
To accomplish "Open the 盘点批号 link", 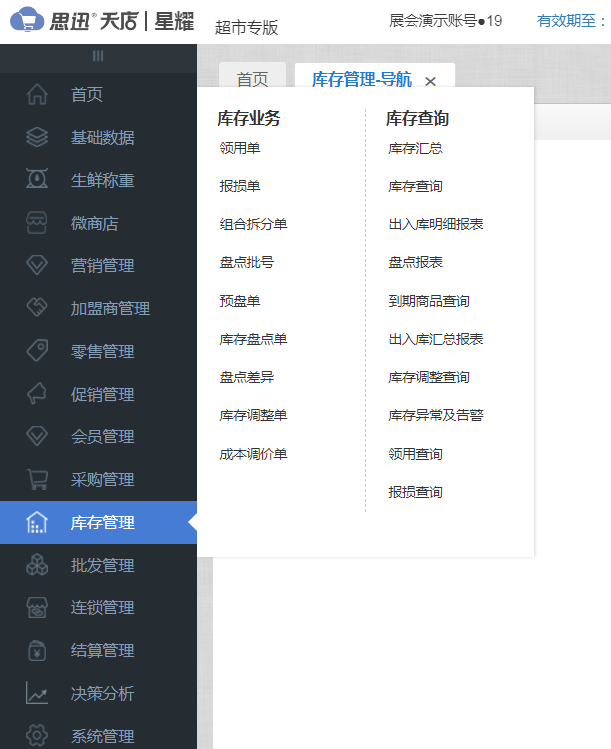I will (x=247, y=262).
